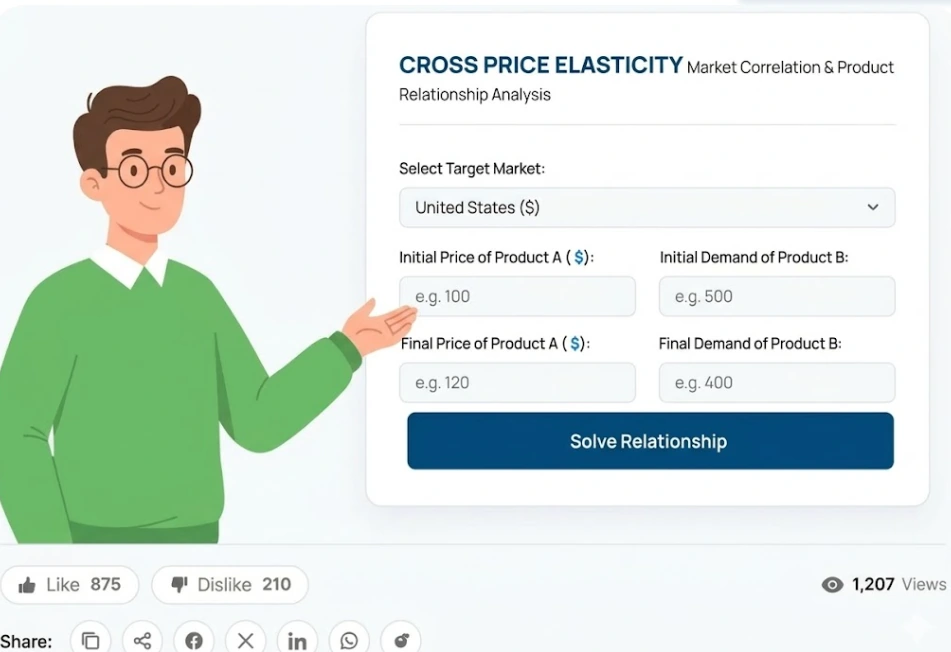Click the Initial Demand of Product B field

pyautogui.click(x=776, y=296)
